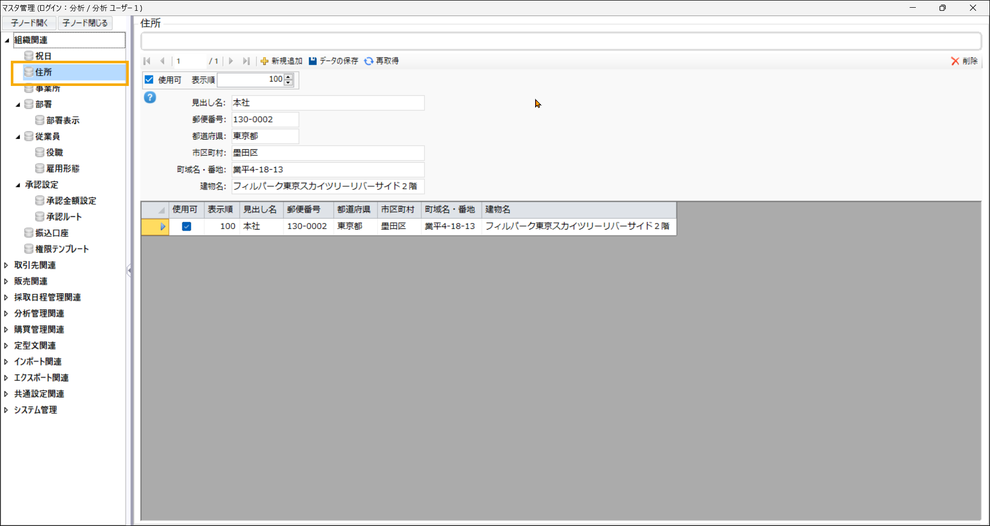Collapse the 組織関連 tree node
Screen dimensions: 990x526
(x=8, y=40)
